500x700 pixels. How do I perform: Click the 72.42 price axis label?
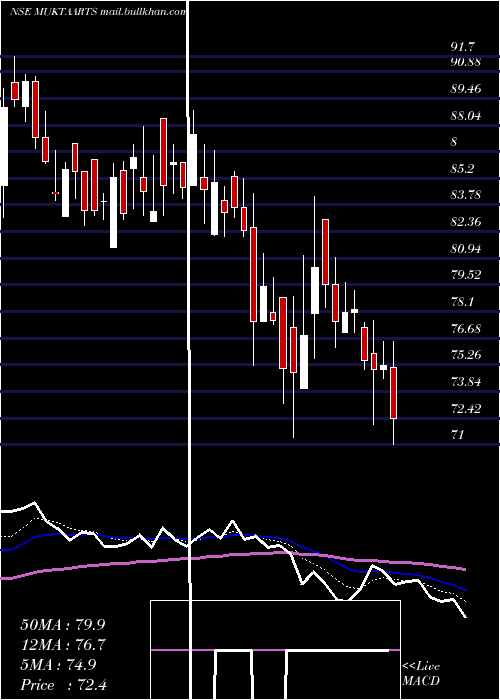[x=466, y=408]
